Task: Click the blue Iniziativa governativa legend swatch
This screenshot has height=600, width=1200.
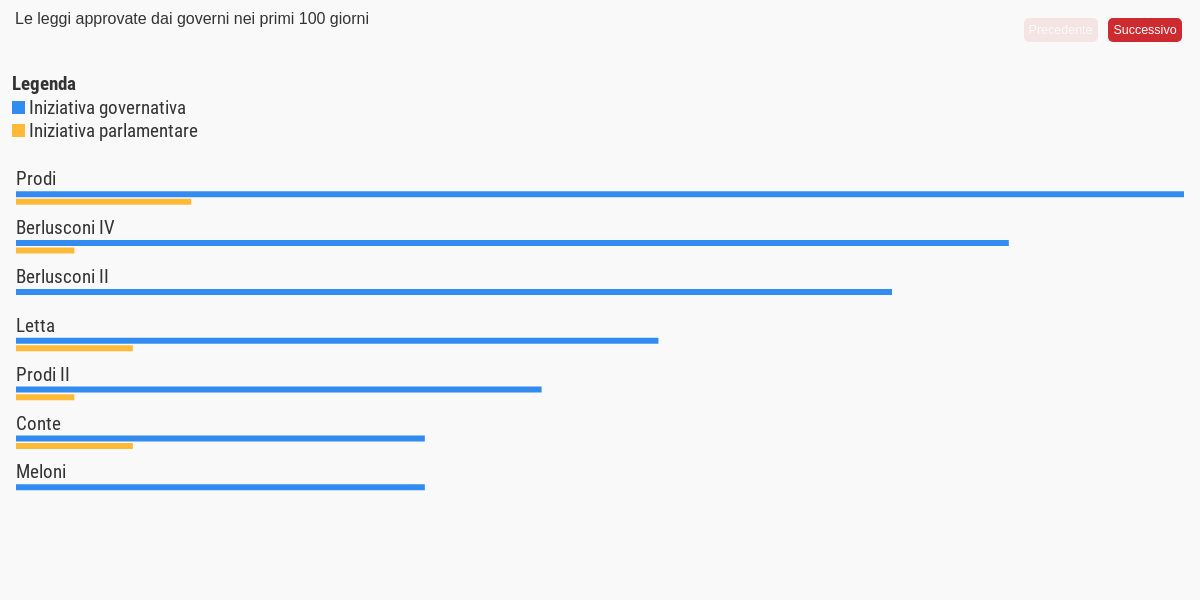Action: pyautogui.click(x=18, y=107)
